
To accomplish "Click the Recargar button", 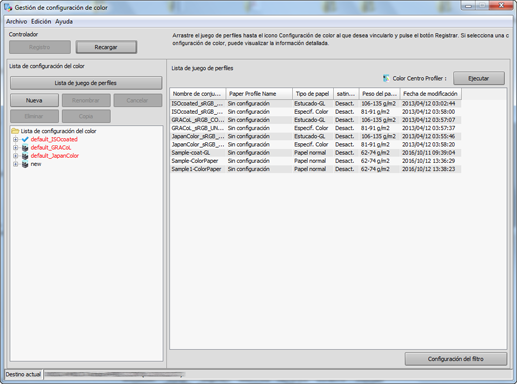I will coord(106,47).
